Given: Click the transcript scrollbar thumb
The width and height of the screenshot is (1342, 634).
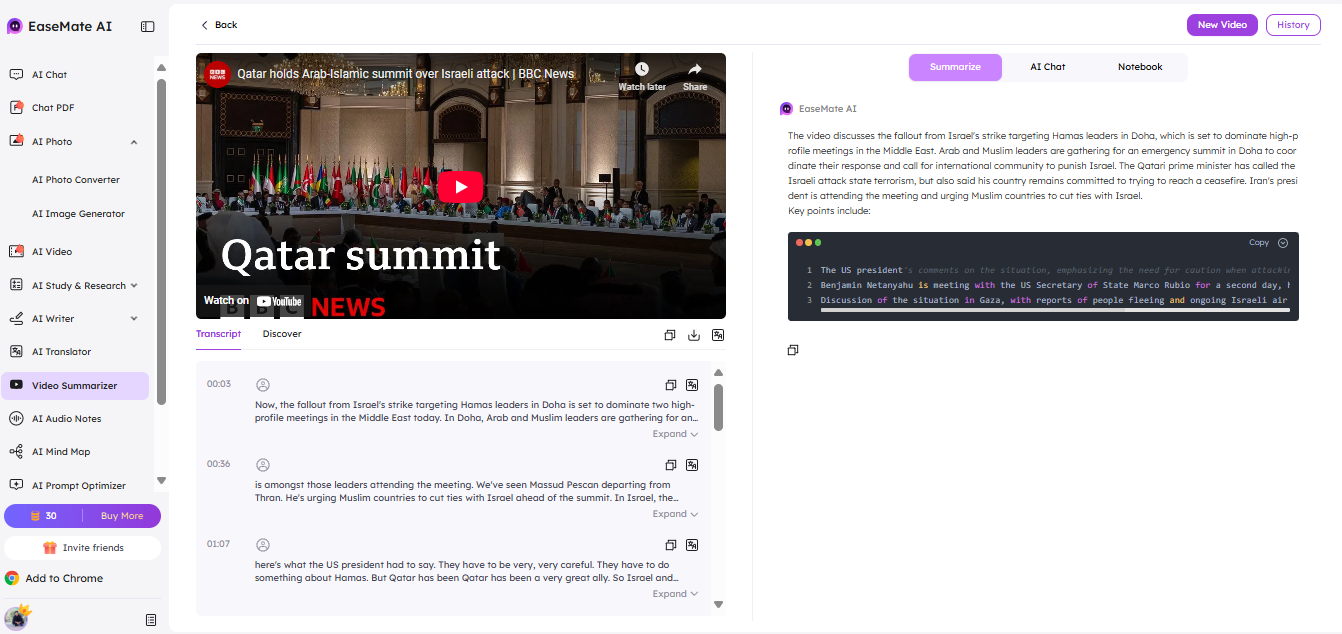Looking at the screenshot, I should click(x=718, y=407).
